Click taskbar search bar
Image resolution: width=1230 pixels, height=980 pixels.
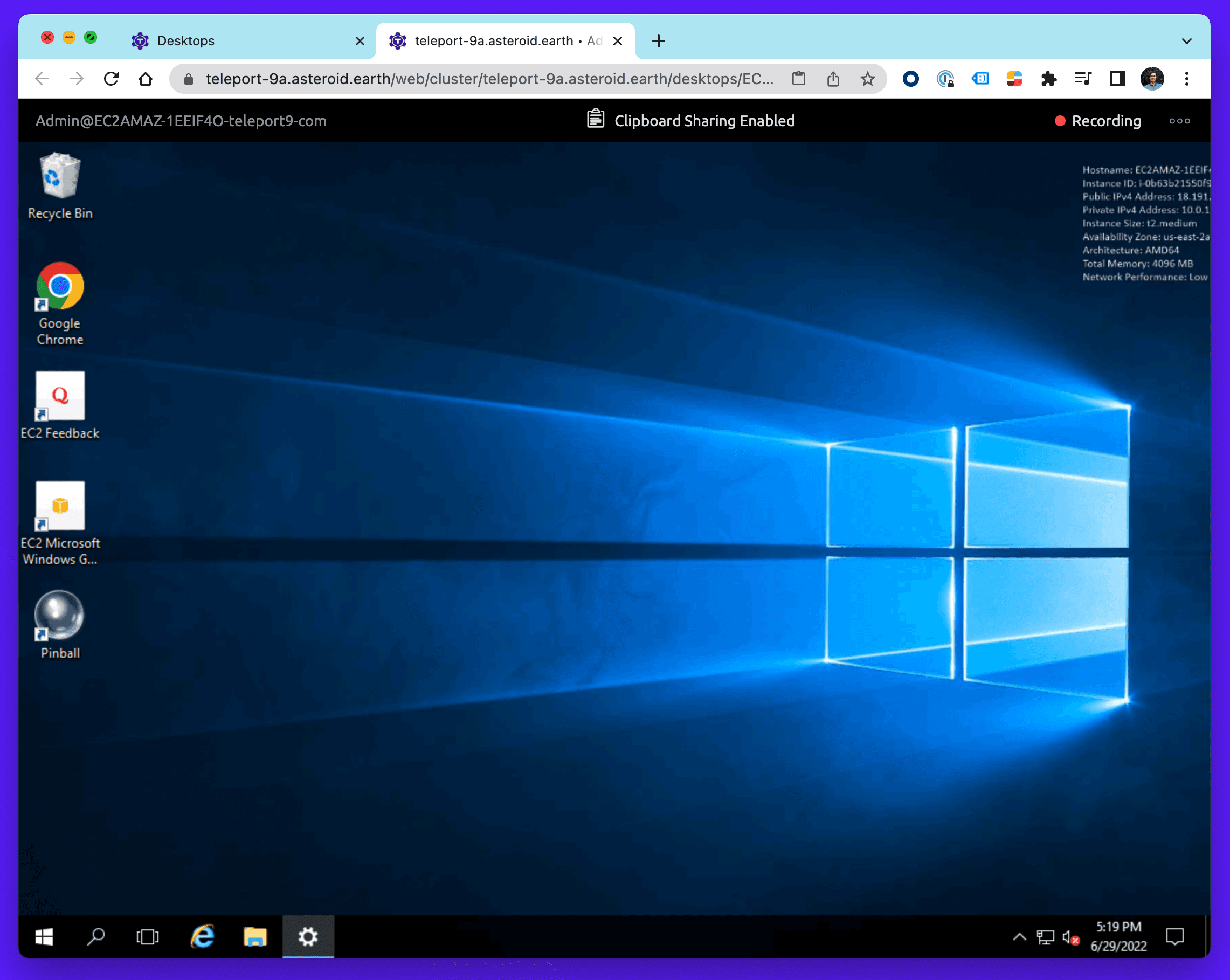pos(97,936)
